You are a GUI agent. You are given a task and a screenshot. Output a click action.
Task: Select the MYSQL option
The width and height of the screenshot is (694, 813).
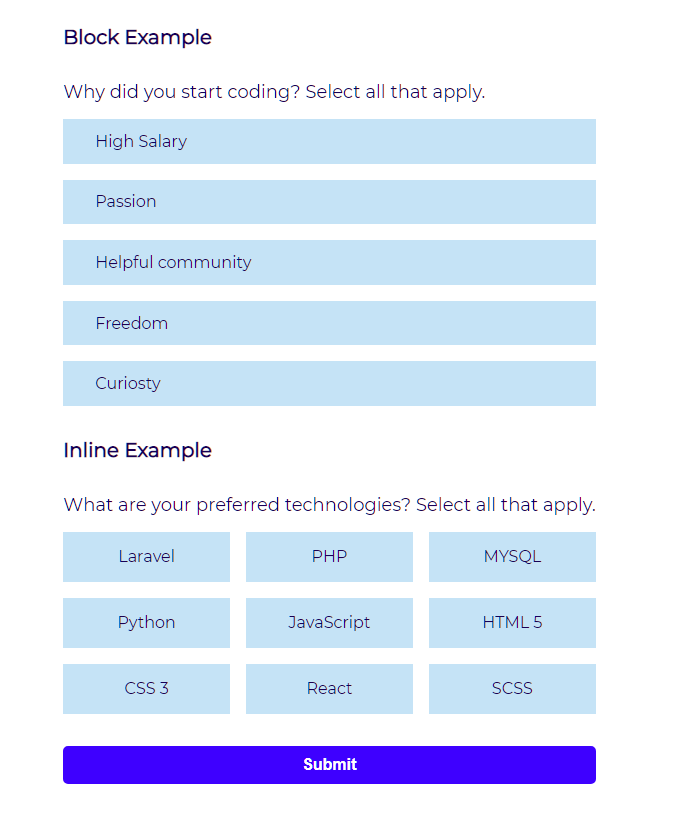512,556
